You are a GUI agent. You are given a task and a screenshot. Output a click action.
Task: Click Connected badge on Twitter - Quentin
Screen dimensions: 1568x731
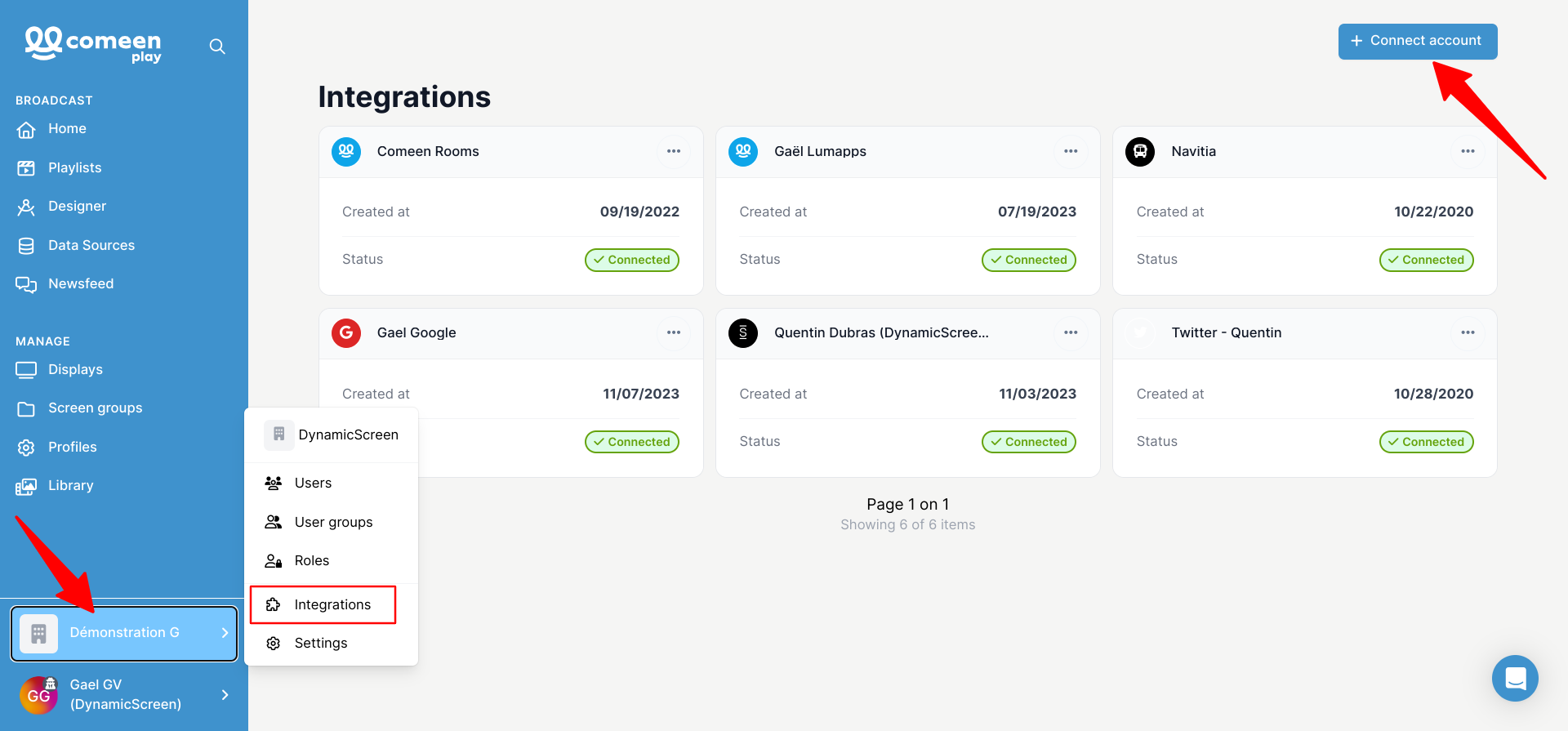click(1427, 442)
